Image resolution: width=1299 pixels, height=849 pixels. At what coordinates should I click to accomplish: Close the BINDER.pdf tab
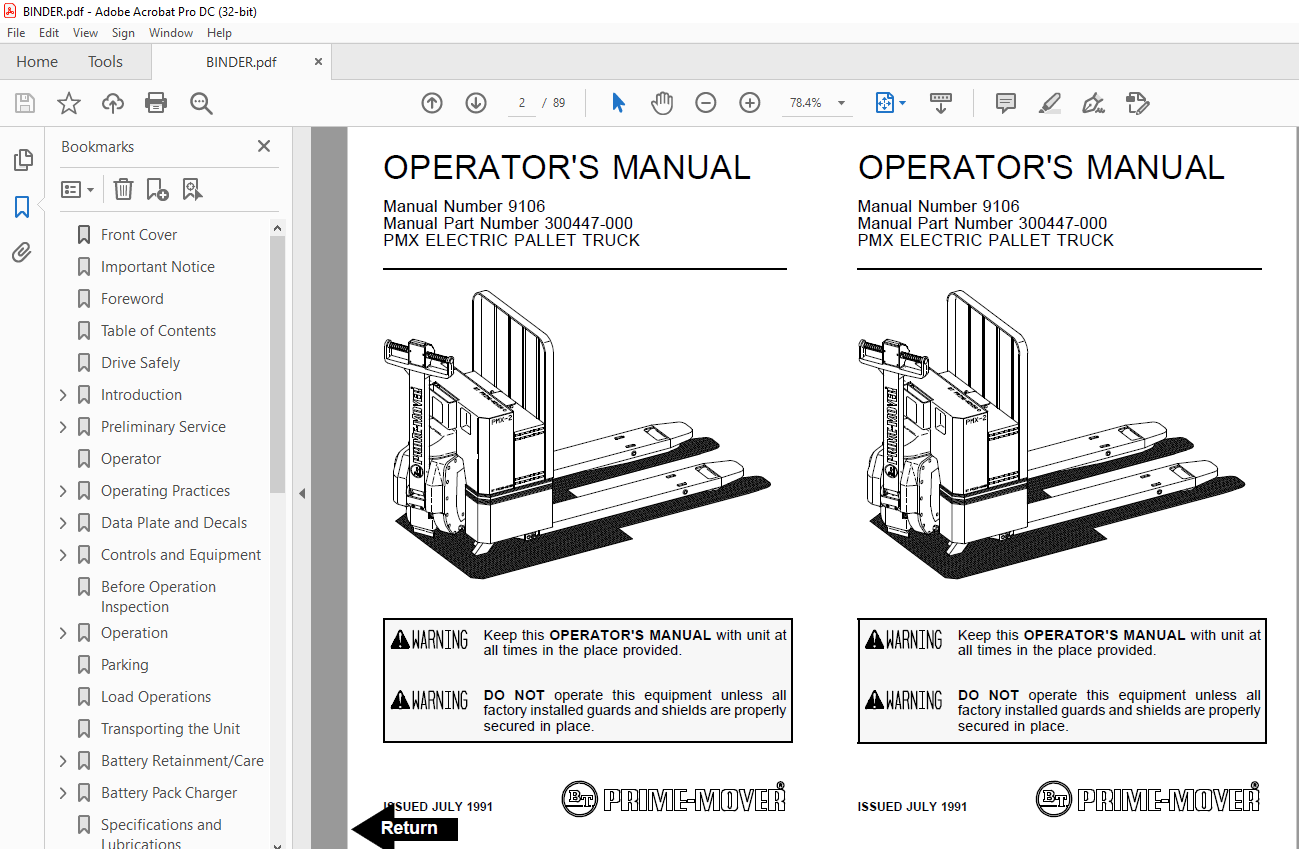318,62
